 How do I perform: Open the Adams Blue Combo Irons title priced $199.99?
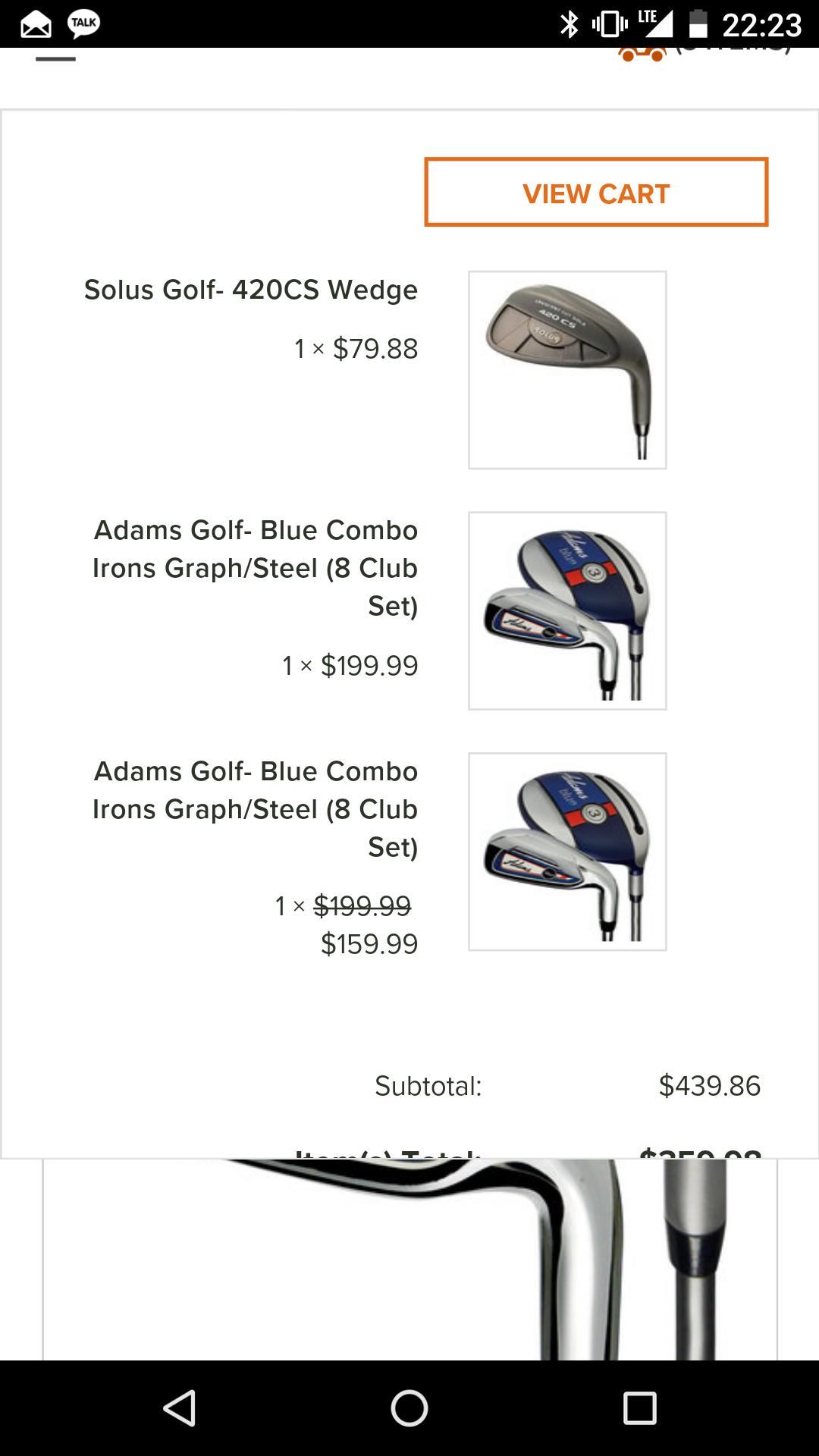tap(255, 567)
